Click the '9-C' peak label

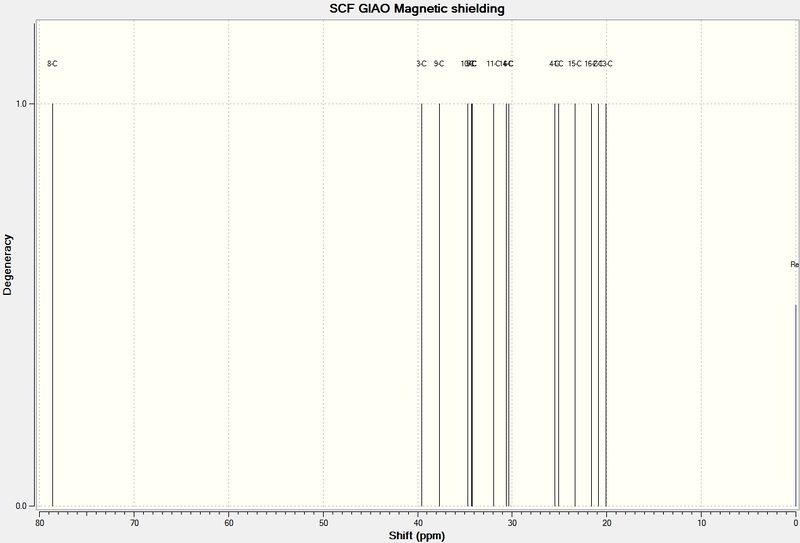coord(439,64)
